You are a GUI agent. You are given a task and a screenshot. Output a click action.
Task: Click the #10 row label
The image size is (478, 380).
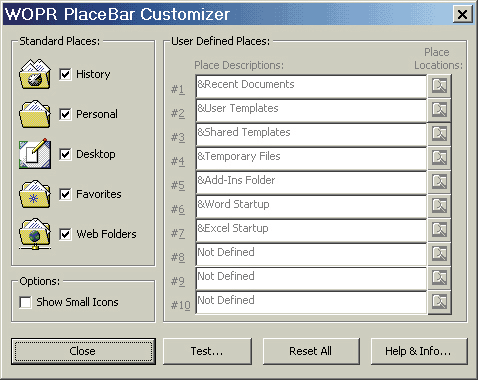click(x=180, y=305)
